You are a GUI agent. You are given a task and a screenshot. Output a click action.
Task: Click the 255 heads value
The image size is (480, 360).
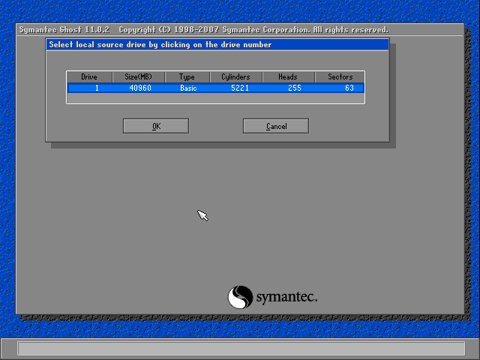click(295, 88)
